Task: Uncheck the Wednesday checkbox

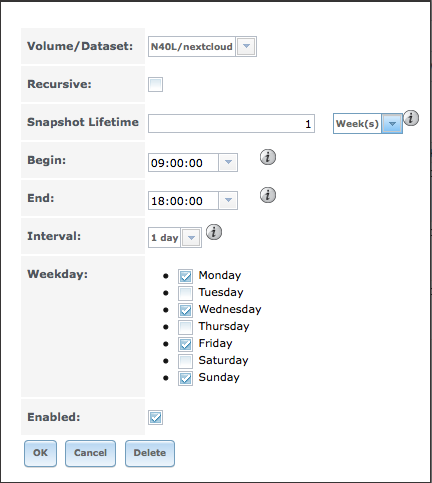Action: [x=185, y=310]
